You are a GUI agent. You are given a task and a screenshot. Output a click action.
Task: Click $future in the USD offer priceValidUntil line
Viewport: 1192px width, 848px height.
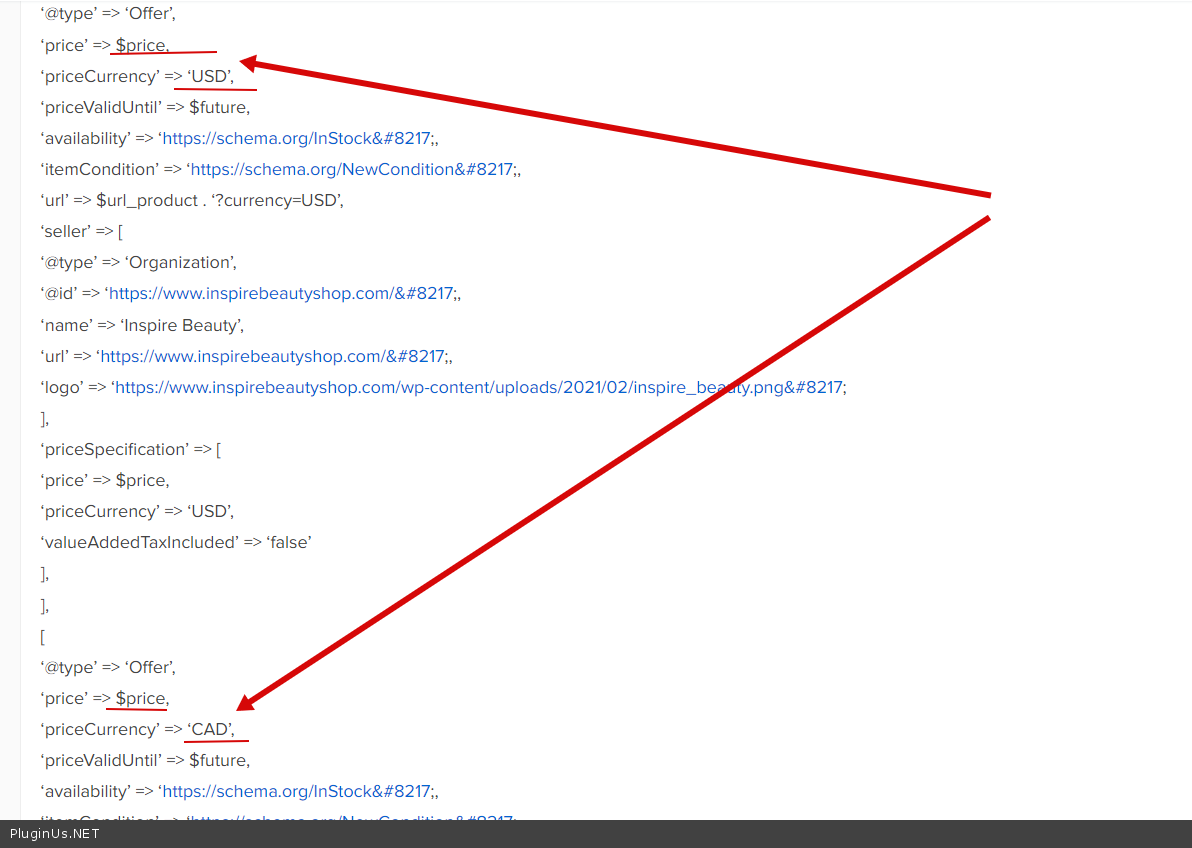tap(218, 107)
